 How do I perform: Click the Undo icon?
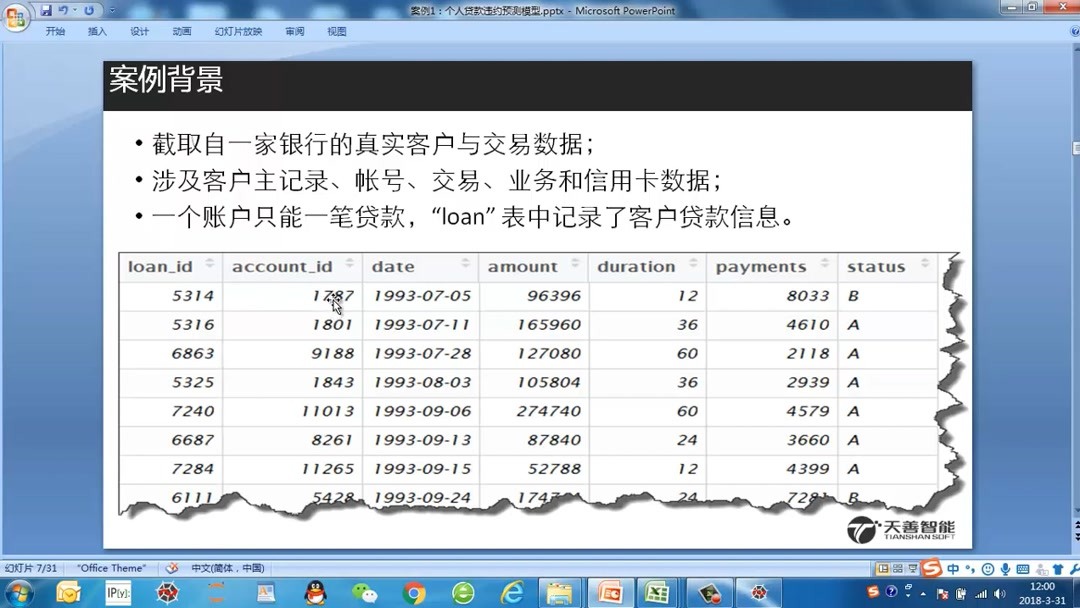tap(62, 10)
